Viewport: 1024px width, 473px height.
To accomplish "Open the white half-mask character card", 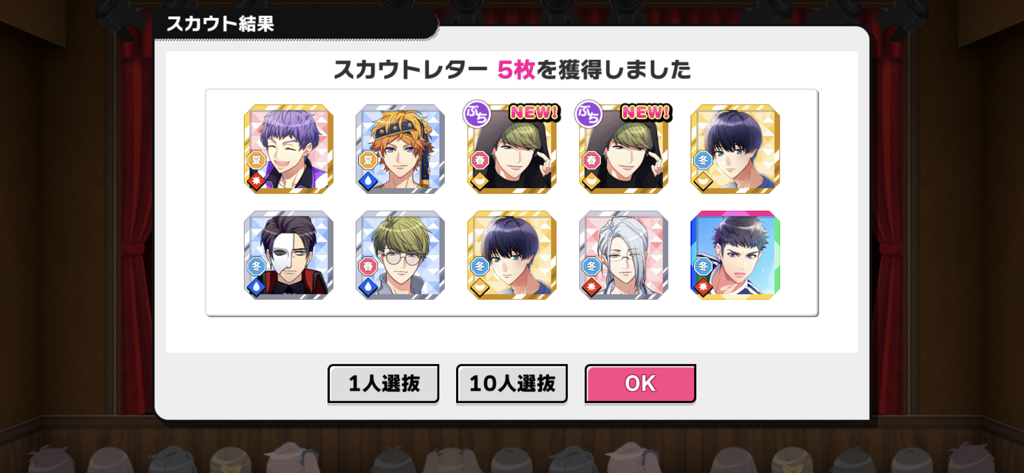I will (289, 255).
